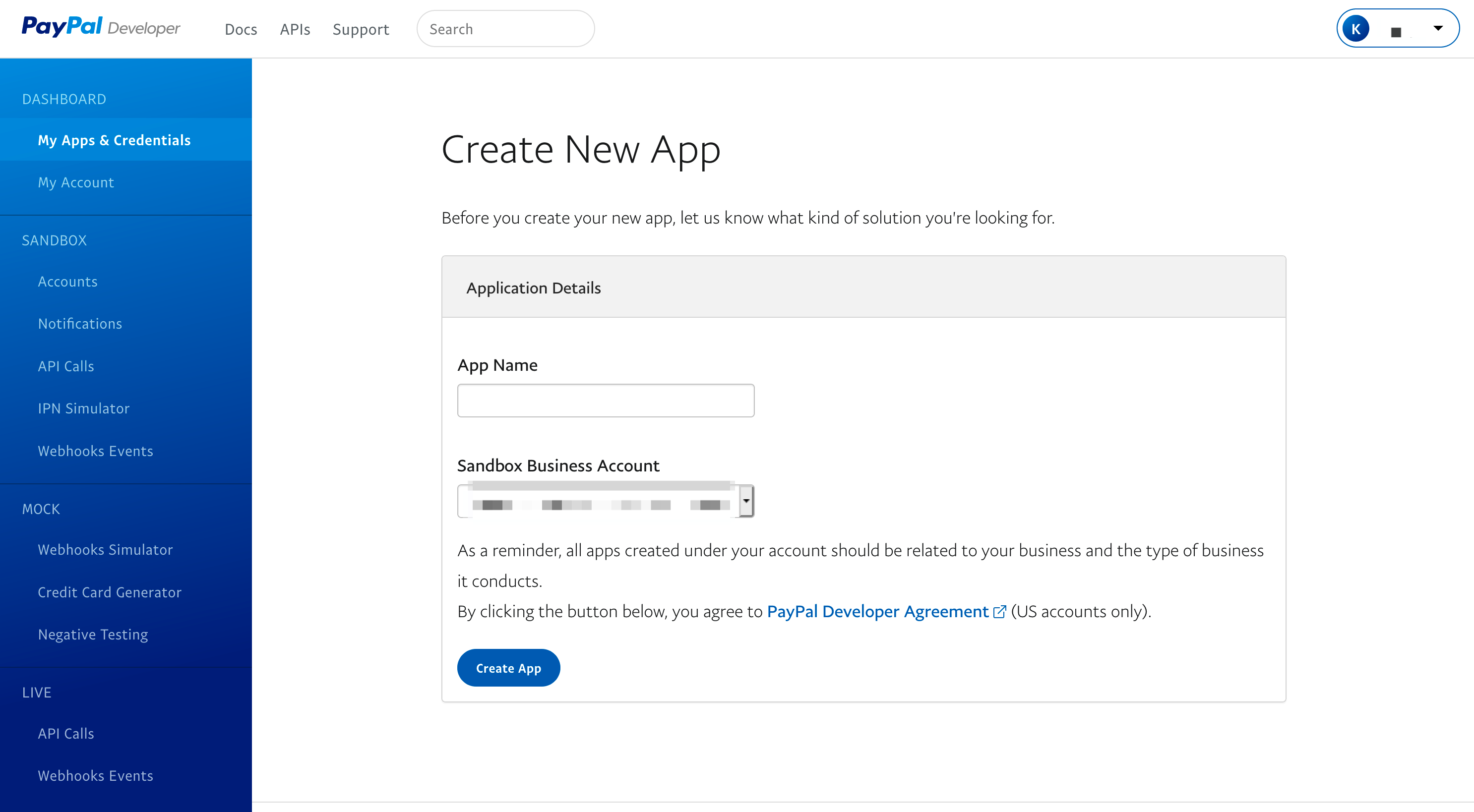Viewport: 1474px width, 812px height.
Task: Open the PayPal Developer Agreement link
Action: coord(878,611)
